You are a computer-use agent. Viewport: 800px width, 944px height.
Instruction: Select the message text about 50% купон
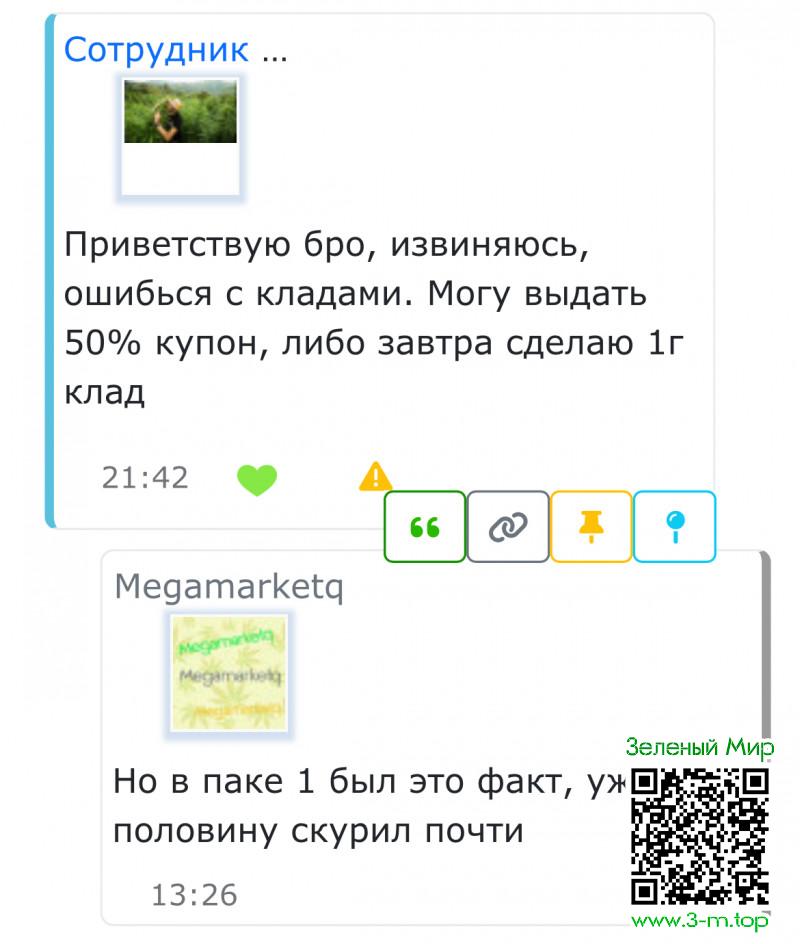[x=373, y=318]
